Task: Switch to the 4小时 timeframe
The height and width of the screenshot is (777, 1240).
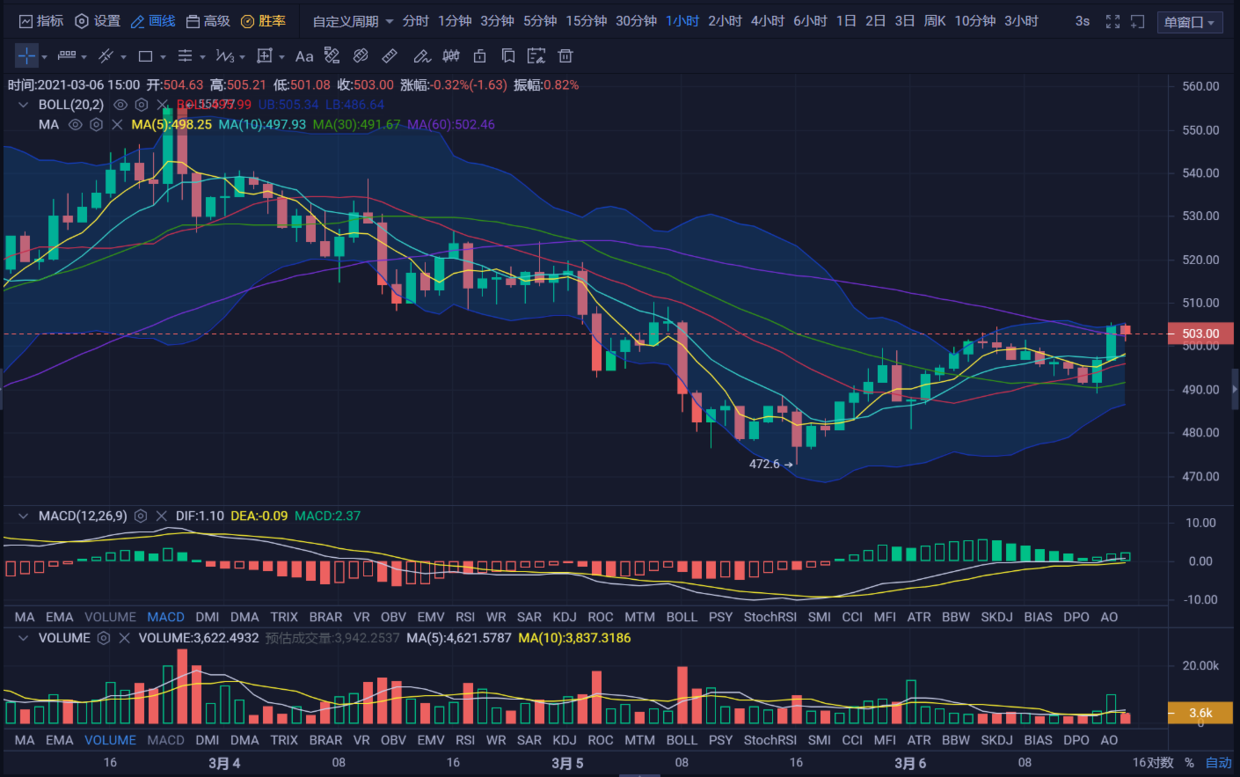Action: point(767,21)
